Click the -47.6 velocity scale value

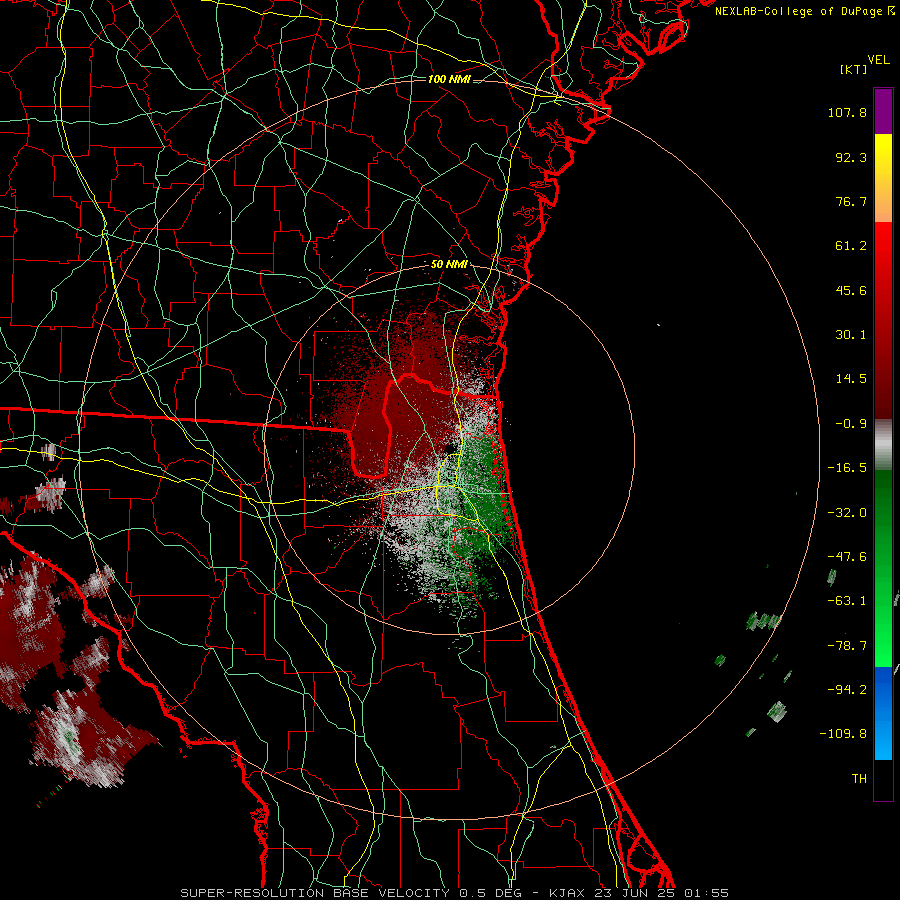point(847,557)
